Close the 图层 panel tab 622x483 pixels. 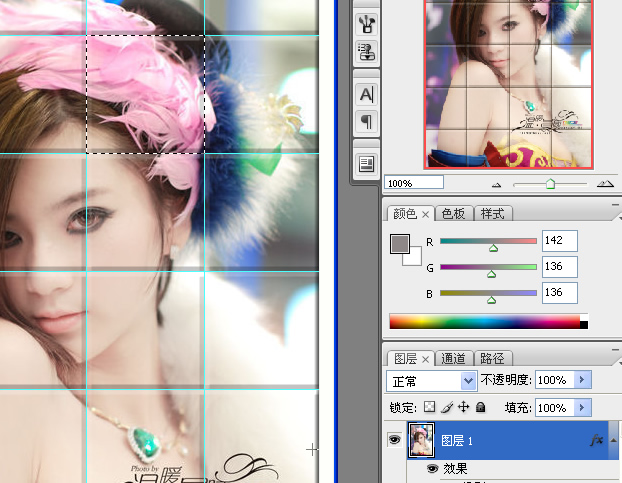[425, 359]
